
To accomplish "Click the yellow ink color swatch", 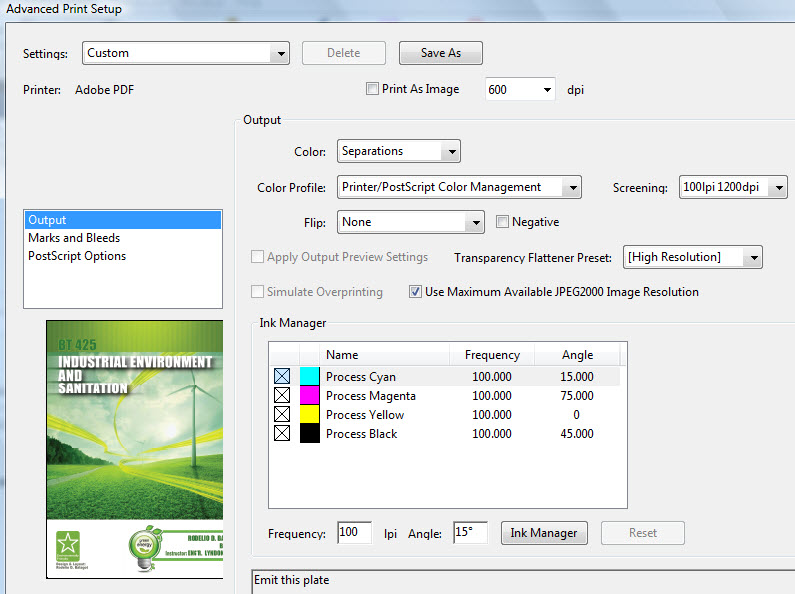I will click(310, 414).
